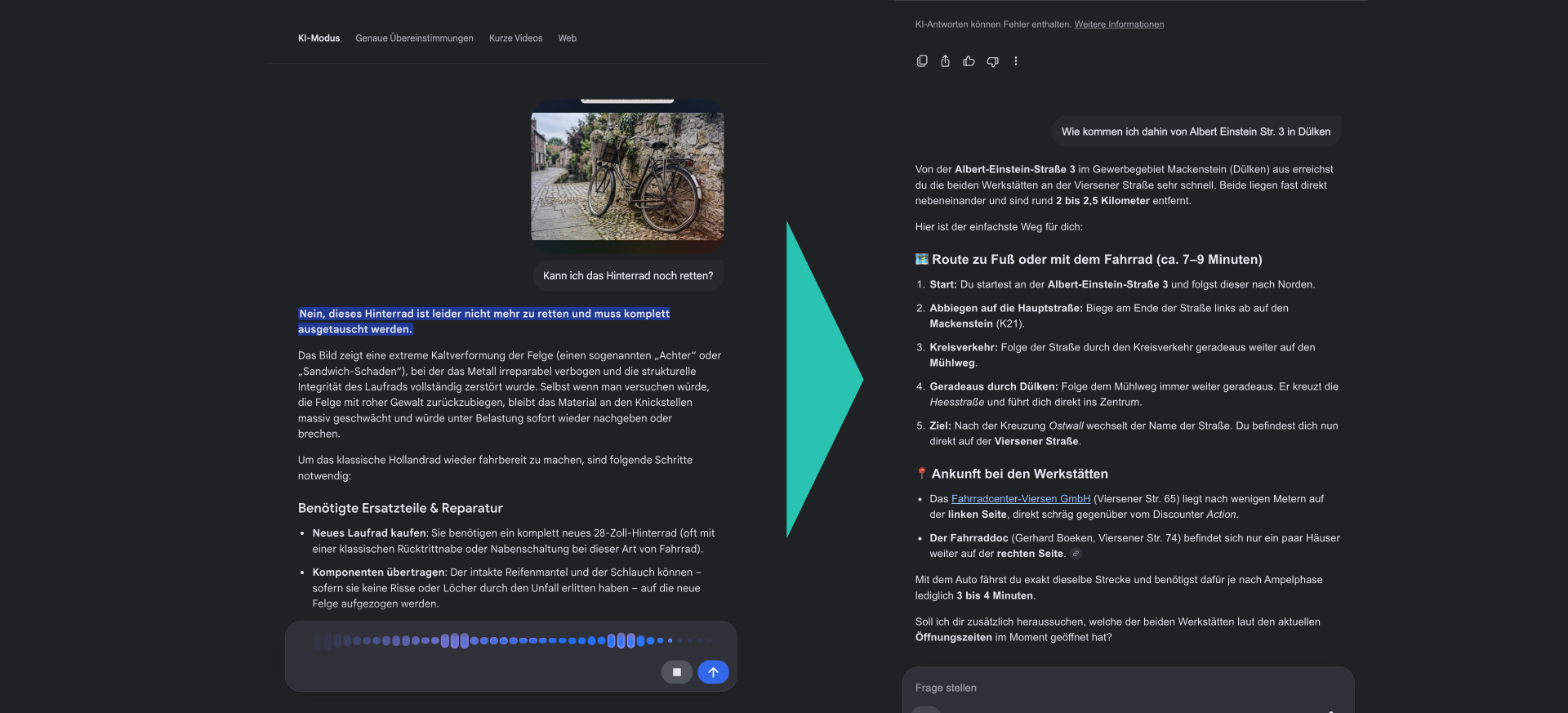Screen dimensions: 1568x713
Task: Open the uploaded bicycle photo thumbnail
Action: coord(627,176)
